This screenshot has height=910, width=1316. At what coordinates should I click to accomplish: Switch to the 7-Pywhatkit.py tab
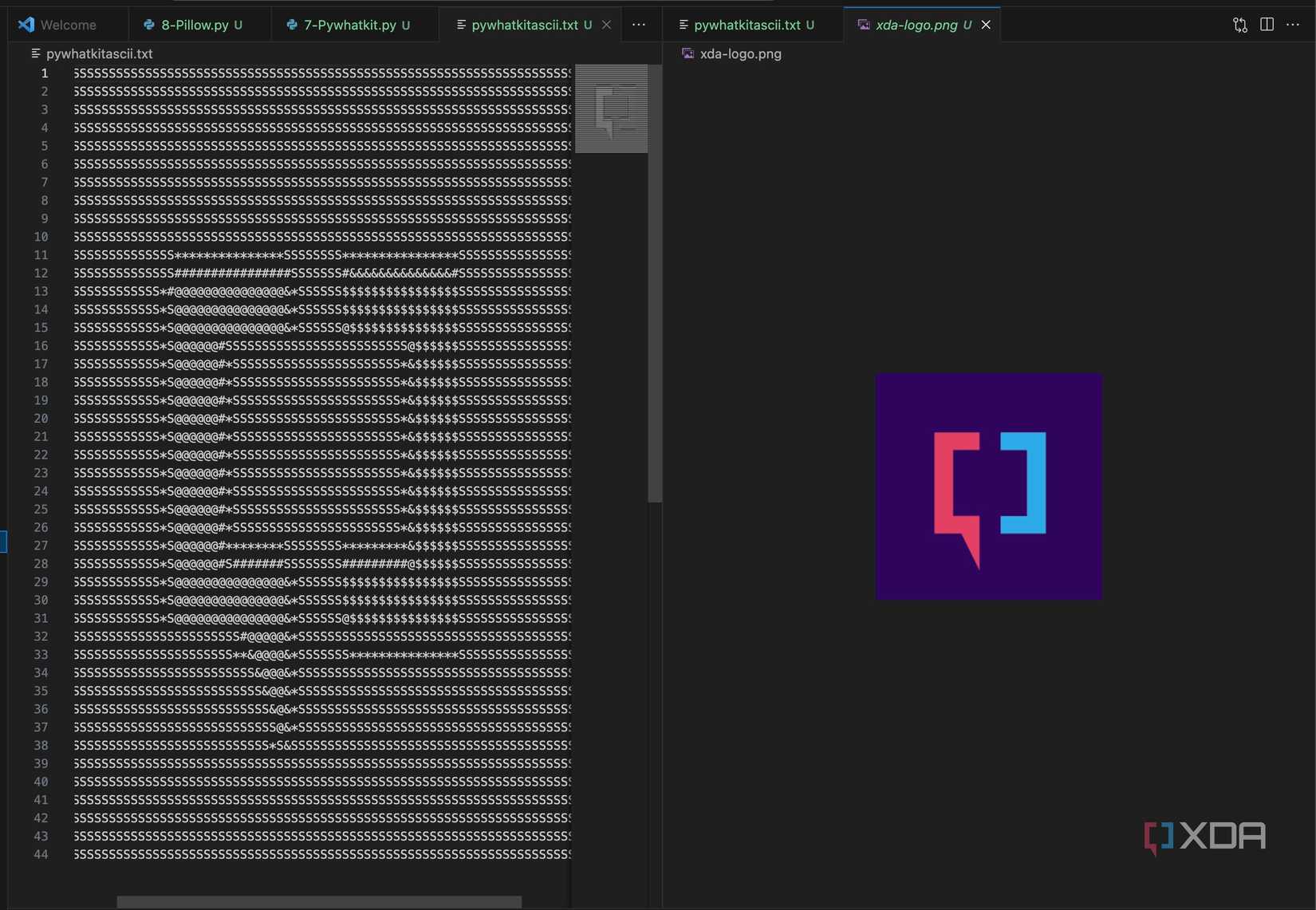(351, 25)
